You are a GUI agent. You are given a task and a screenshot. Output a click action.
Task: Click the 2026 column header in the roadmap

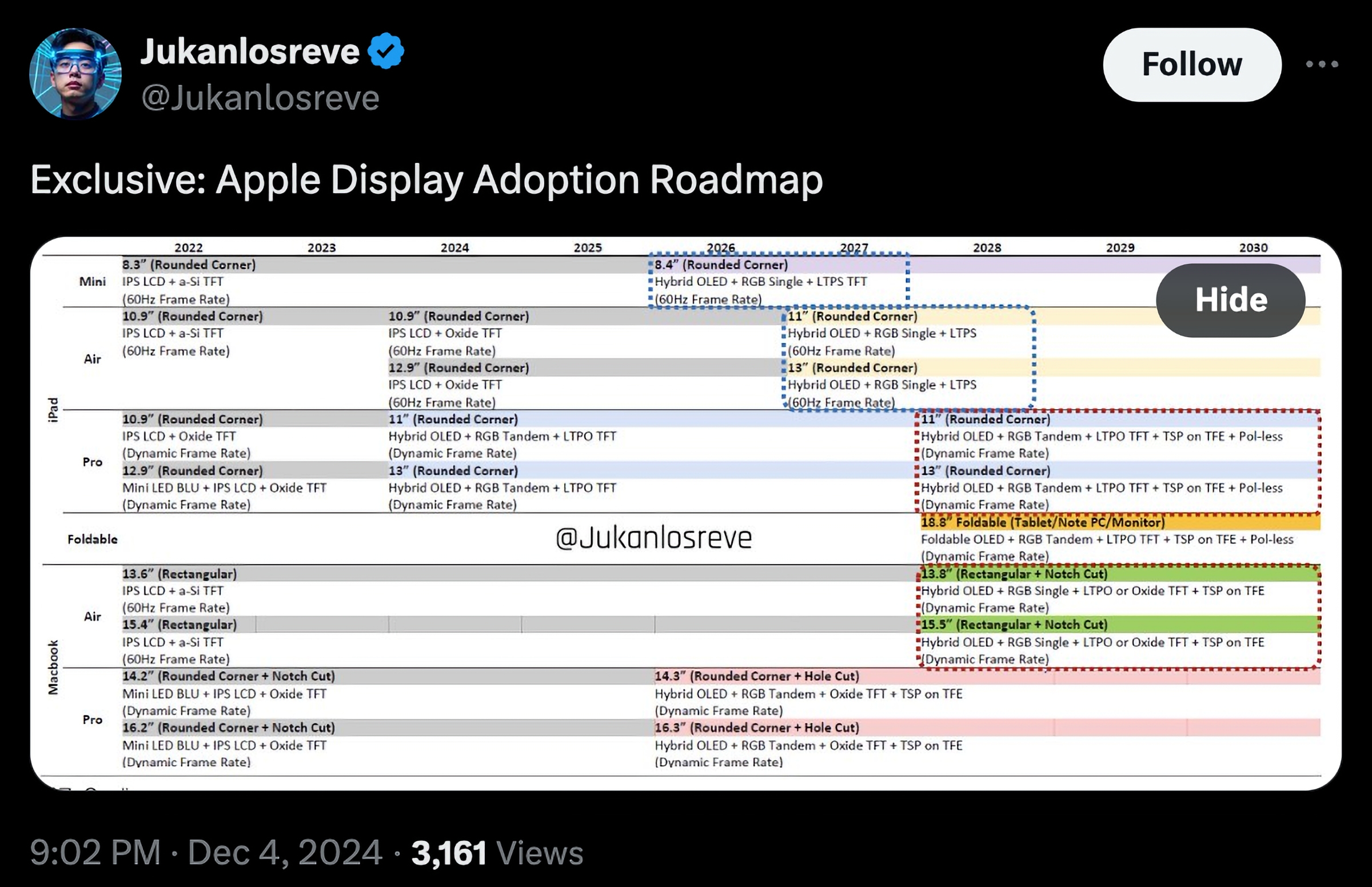pos(721,247)
